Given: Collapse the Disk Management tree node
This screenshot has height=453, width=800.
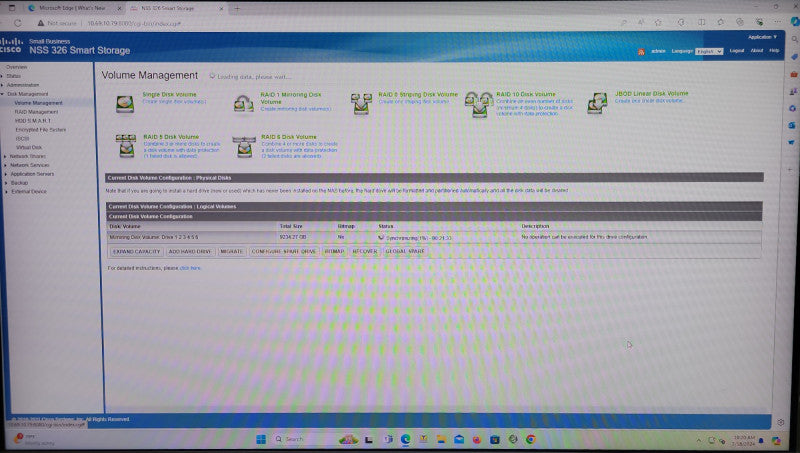Looking at the screenshot, I should point(3,94).
